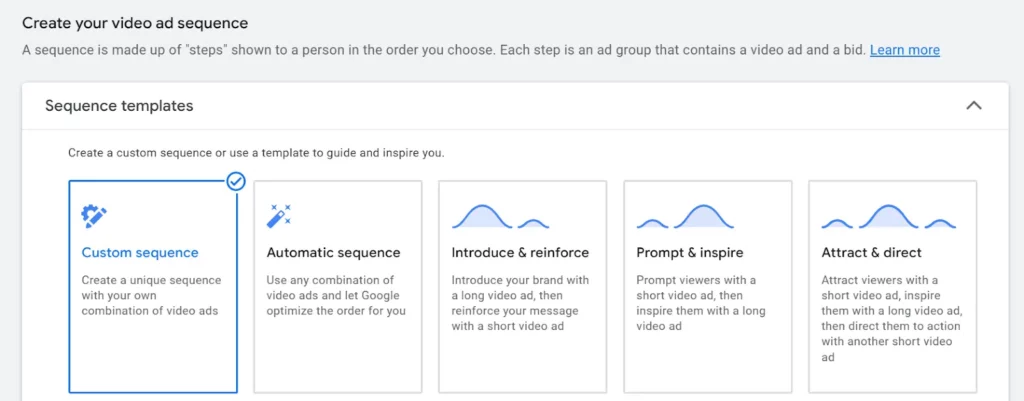Open the Learn more link

tap(904, 50)
